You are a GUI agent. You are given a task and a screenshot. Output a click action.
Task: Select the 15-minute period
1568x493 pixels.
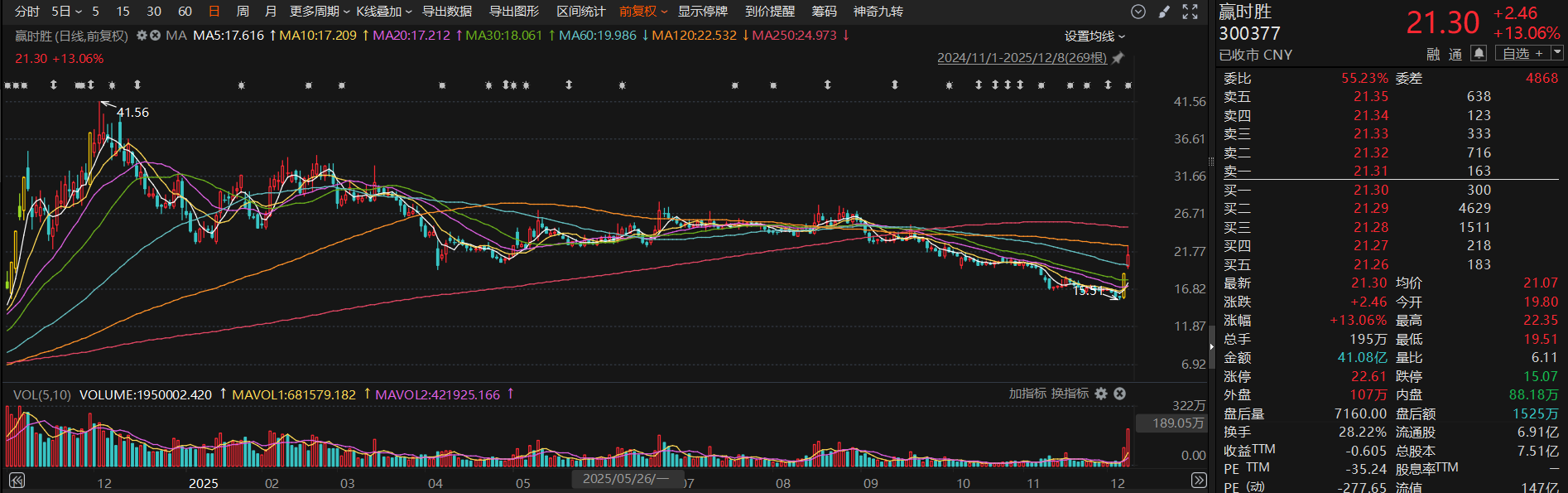click(x=123, y=12)
